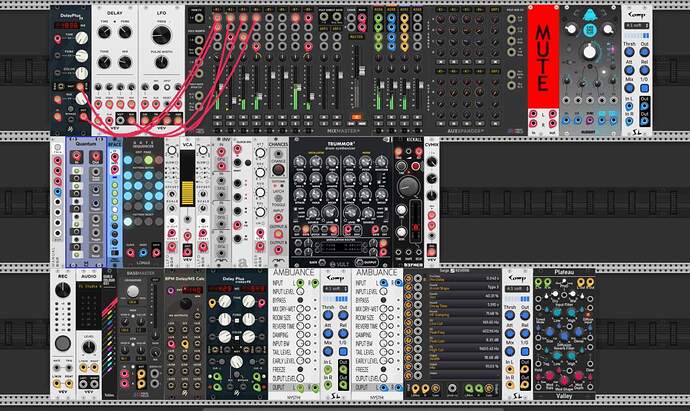Open ratio dropdown on Comp beside Plateau
The image size is (690, 411).
tap(517, 289)
